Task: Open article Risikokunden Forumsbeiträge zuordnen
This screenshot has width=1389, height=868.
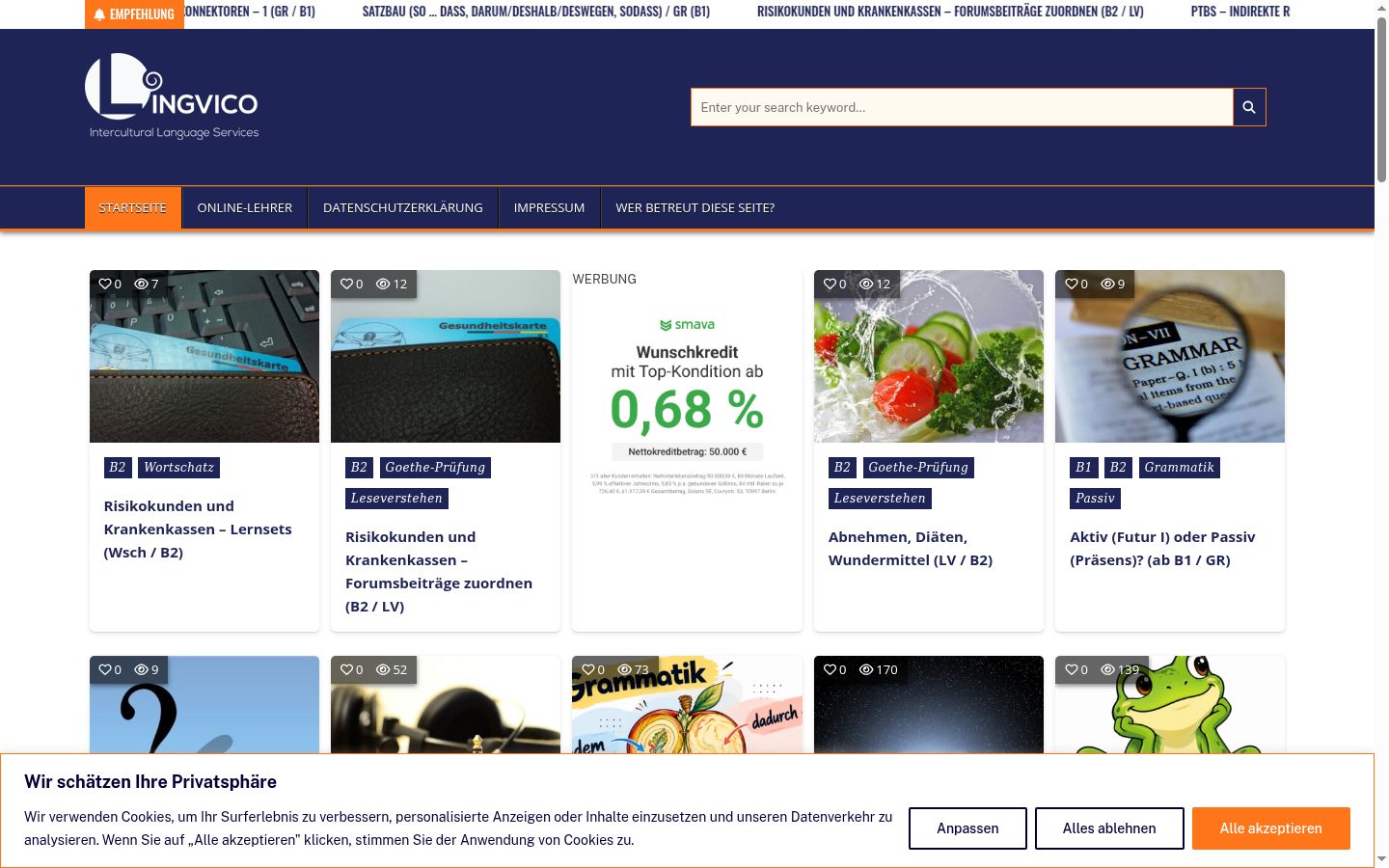Action: pos(439,572)
